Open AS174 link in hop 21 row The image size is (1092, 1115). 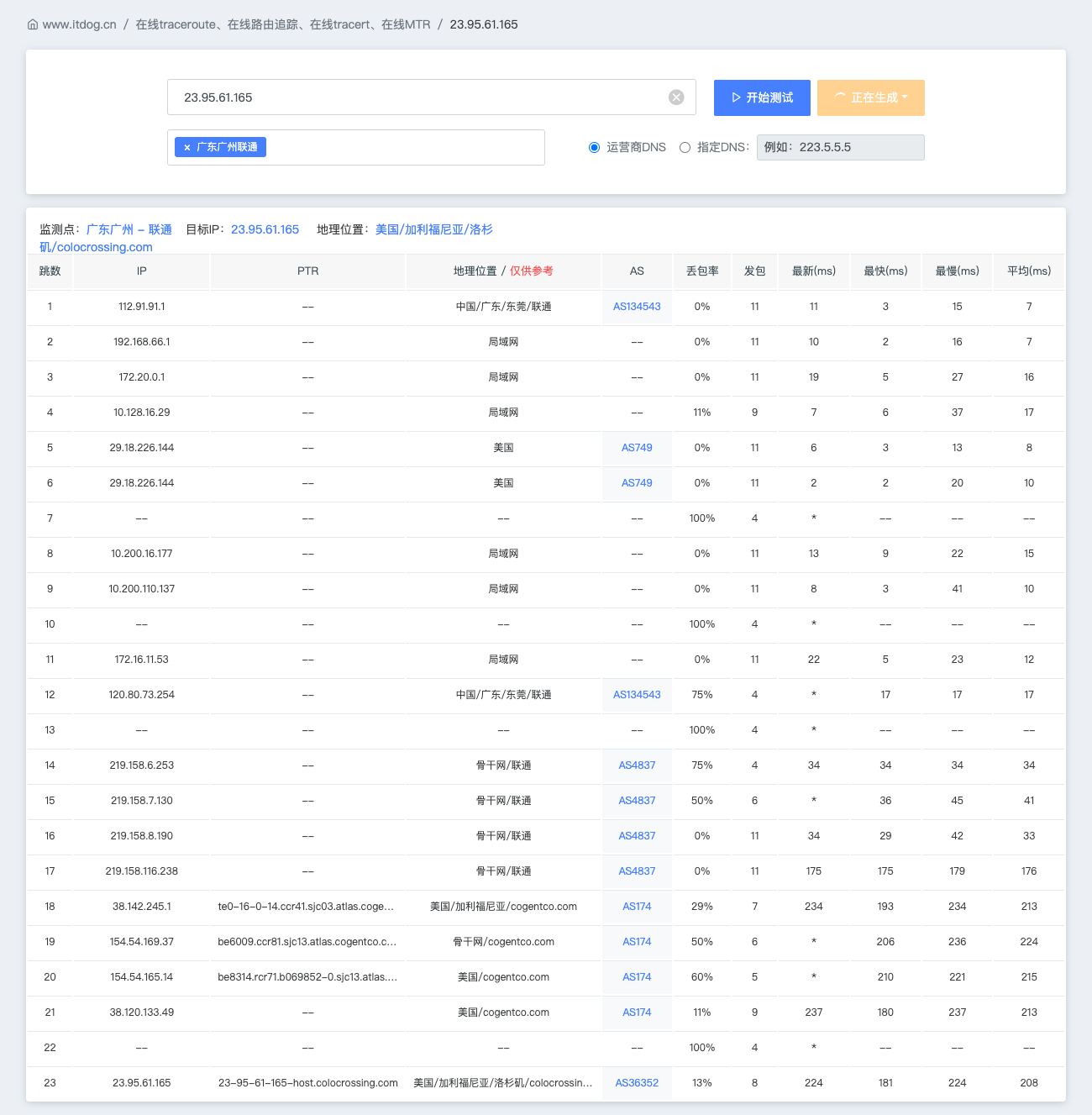(637, 1012)
